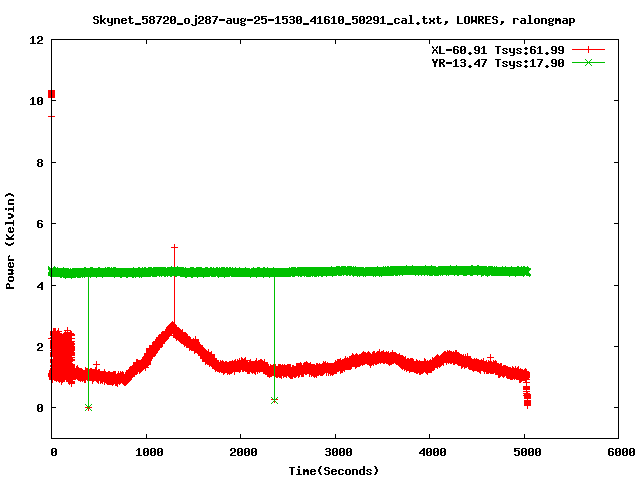The width and height of the screenshot is (640, 480).
Task: Click the Time(Seconds) axis label
Action: (x=333, y=471)
